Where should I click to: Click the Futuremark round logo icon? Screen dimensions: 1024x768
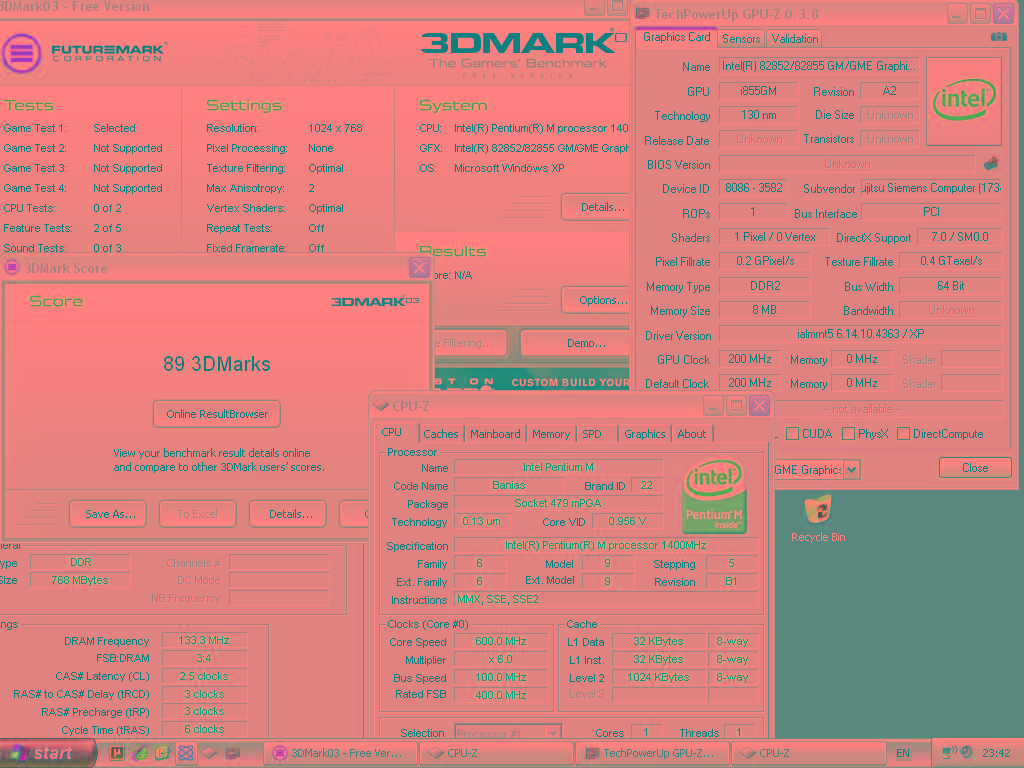pyautogui.click(x=22, y=53)
